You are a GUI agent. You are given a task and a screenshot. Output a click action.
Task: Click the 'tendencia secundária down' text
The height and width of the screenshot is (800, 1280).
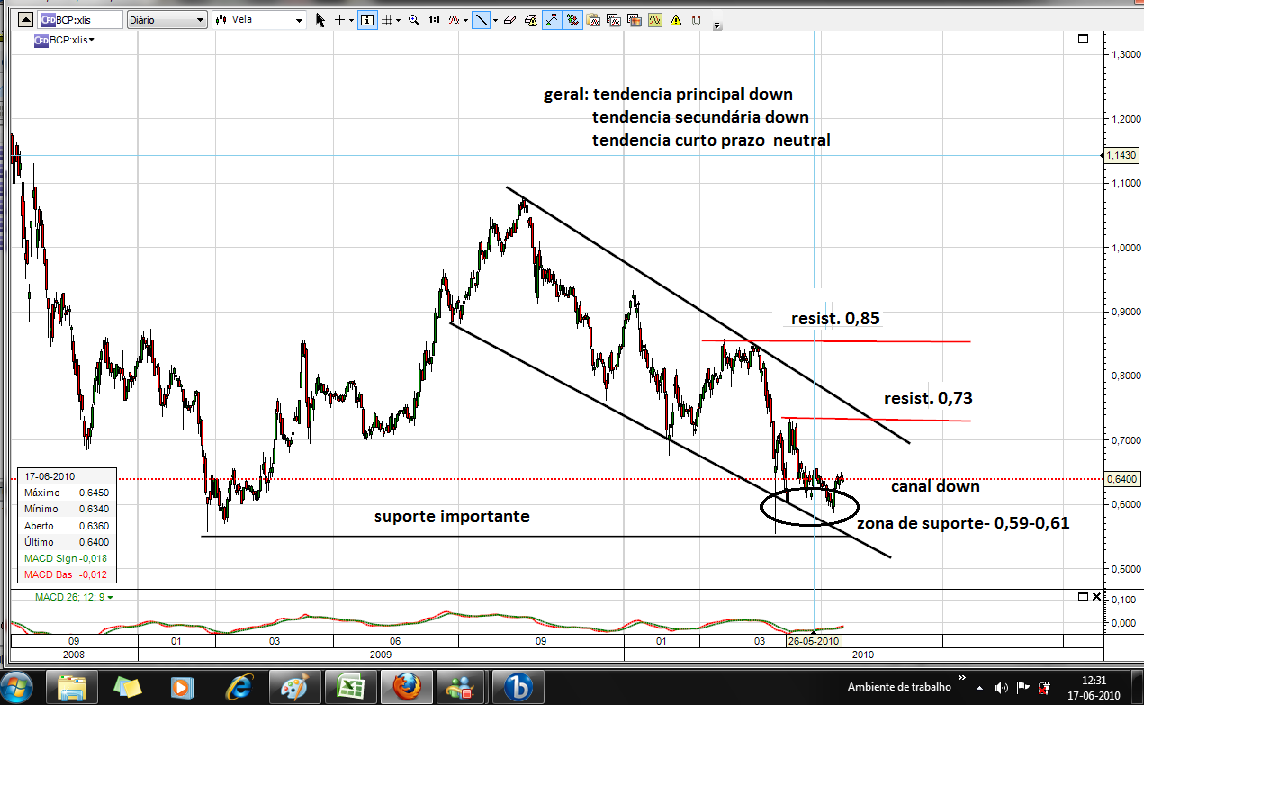point(700,117)
